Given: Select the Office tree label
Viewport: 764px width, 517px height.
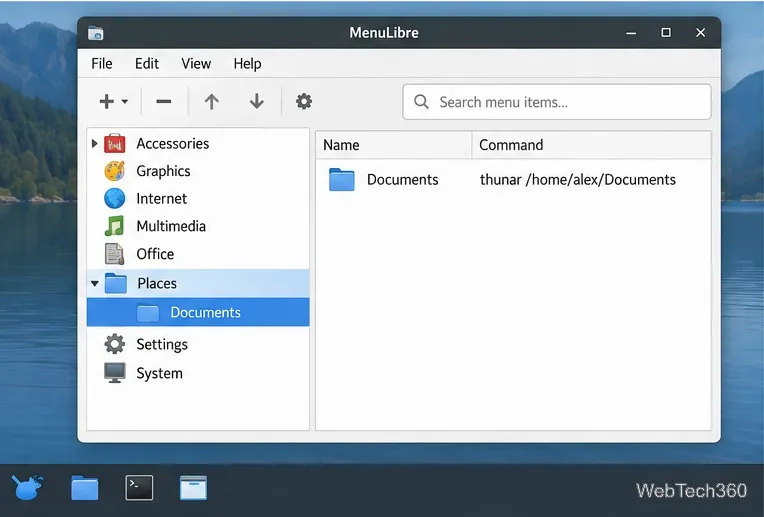Looking at the screenshot, I should pyautogui.click(x=155, y=254).
